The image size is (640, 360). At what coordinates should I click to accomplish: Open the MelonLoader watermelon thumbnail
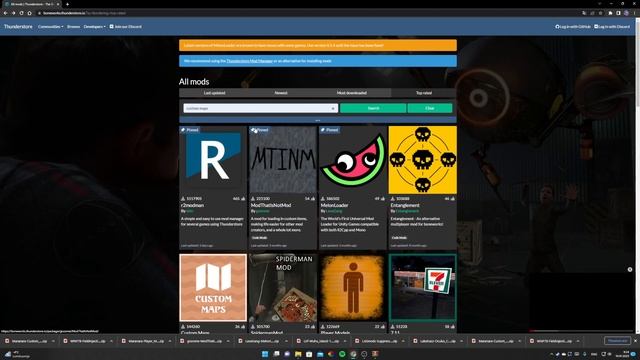click(x=353, y=160)
